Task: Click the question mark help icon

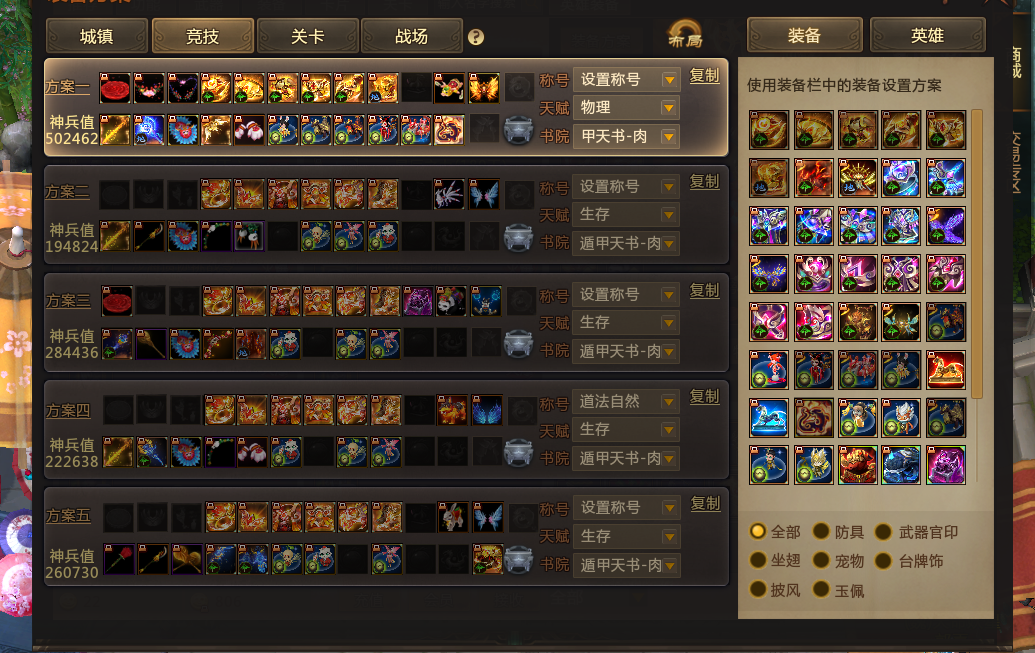Action: [x=476, y=37]
